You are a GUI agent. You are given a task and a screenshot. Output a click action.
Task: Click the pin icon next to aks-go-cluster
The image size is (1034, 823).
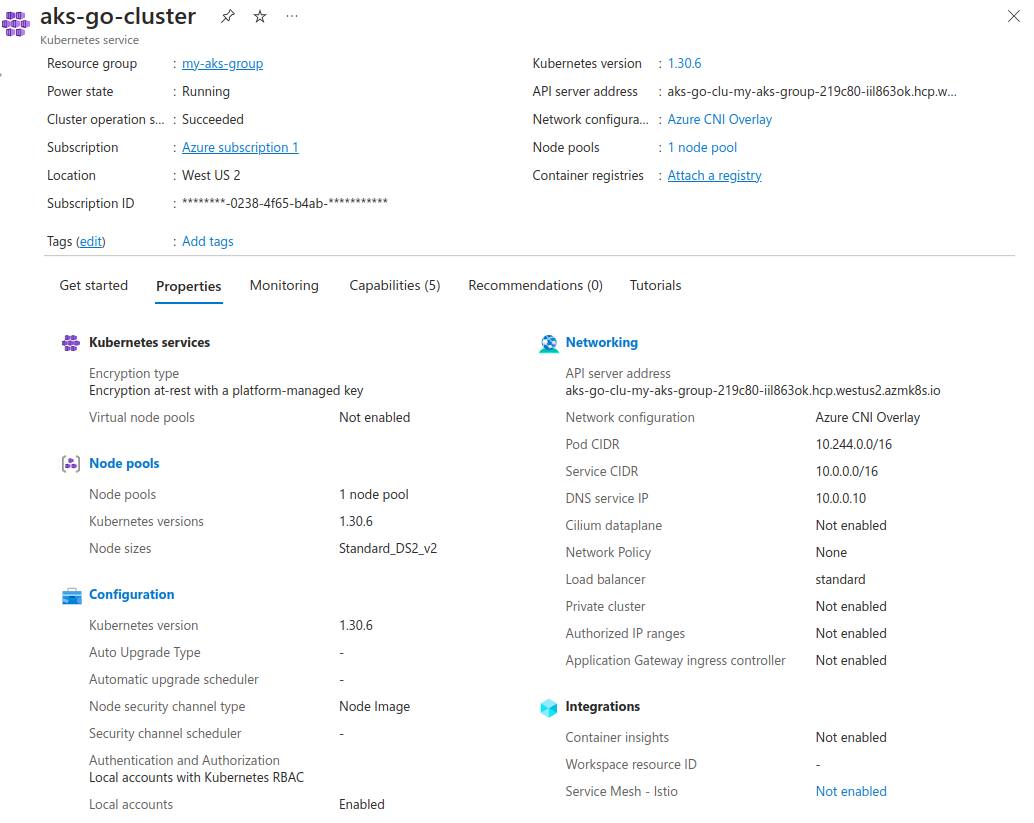pyautogui.click(x=228, y=15)
